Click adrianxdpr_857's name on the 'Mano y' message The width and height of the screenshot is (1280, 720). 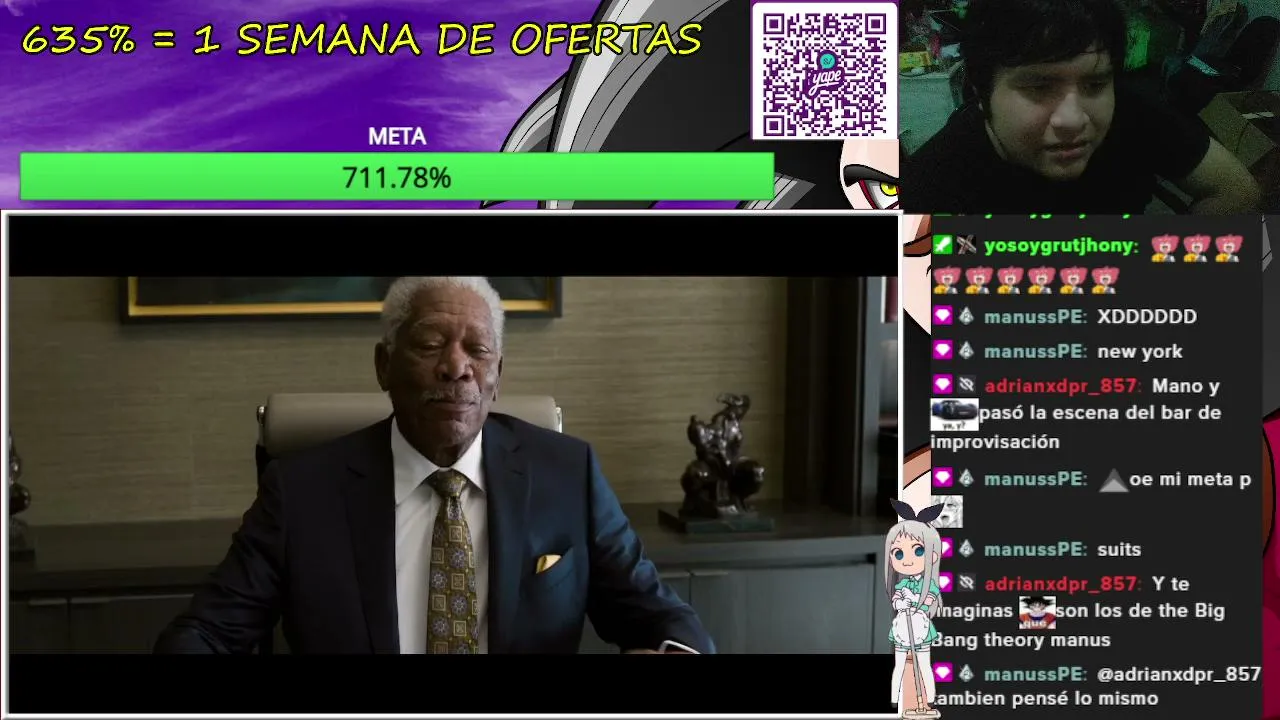pyautogui.click(x=1063, y=386)
